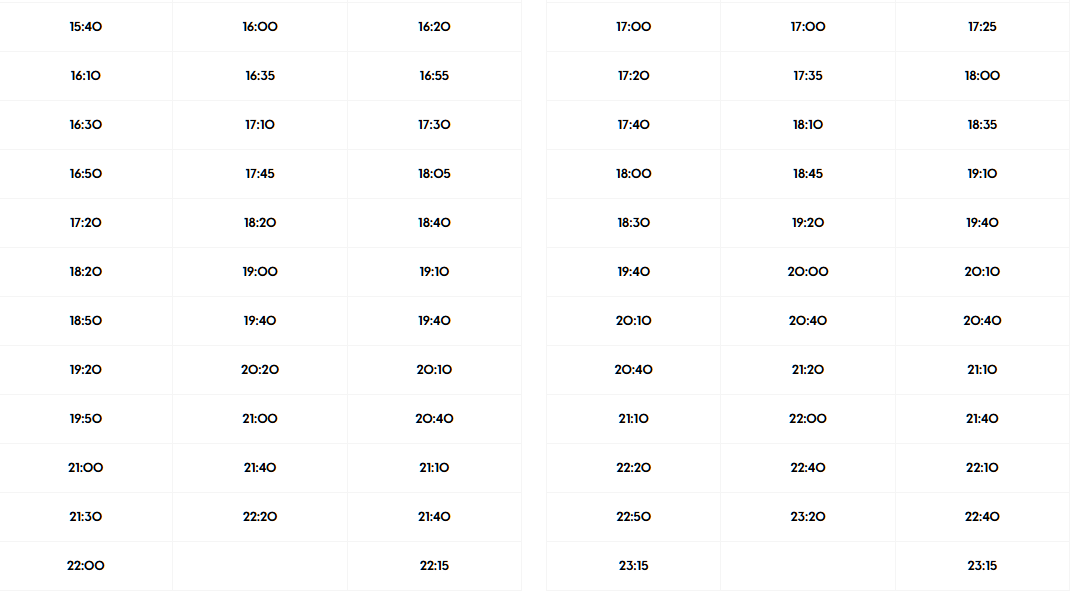Select the 23:20 departure cell
1070x594 pixels.
coord(808,517)
